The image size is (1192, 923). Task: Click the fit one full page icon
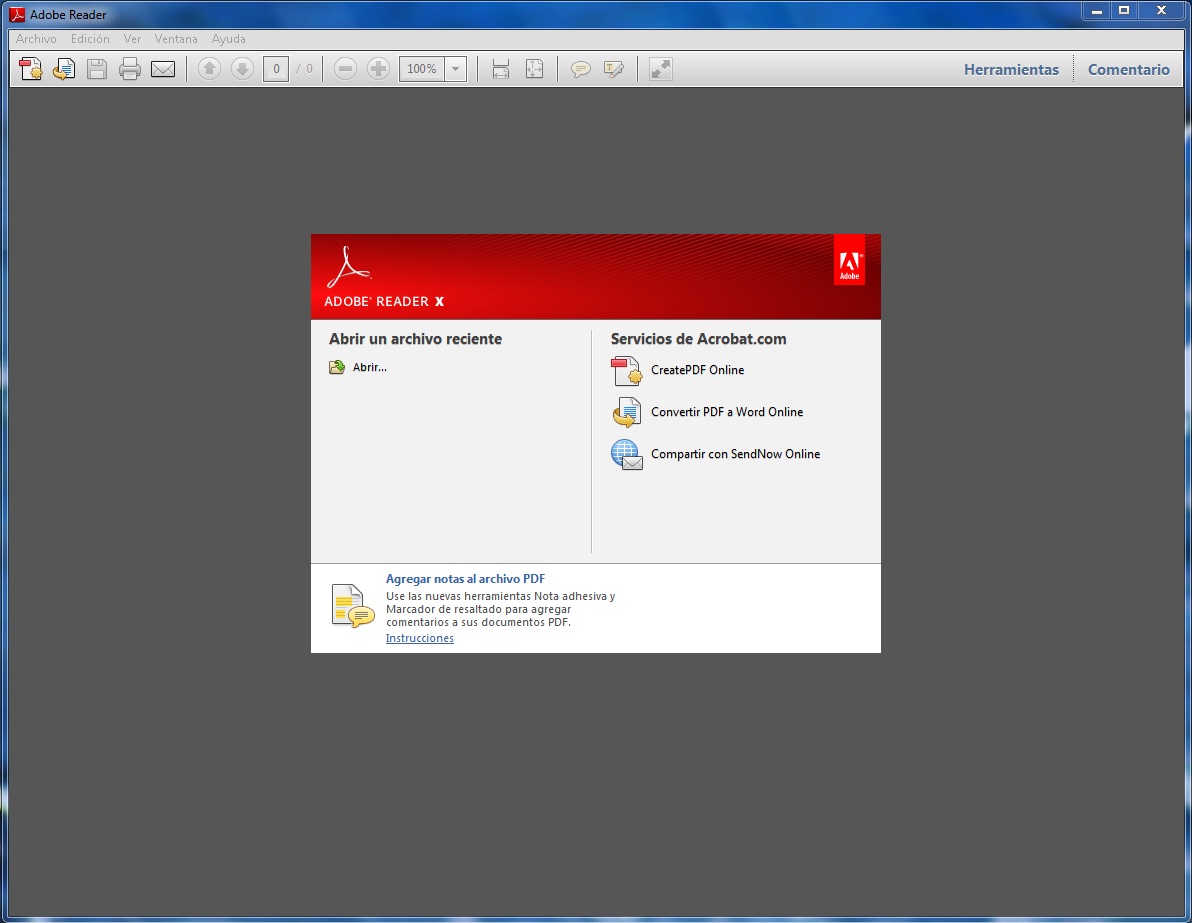tap(534, 69)
